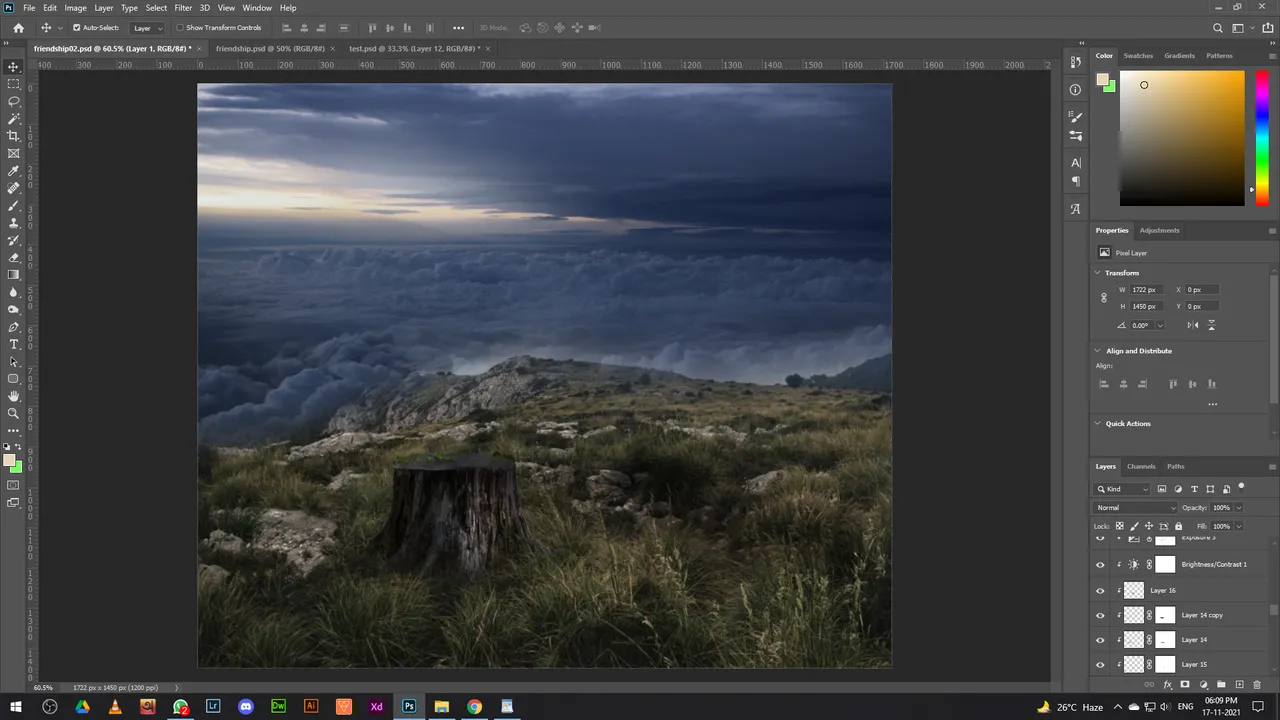Viewport: 1280px width, 720px height.
Task: Select the Frame tool
Action: 13,153
